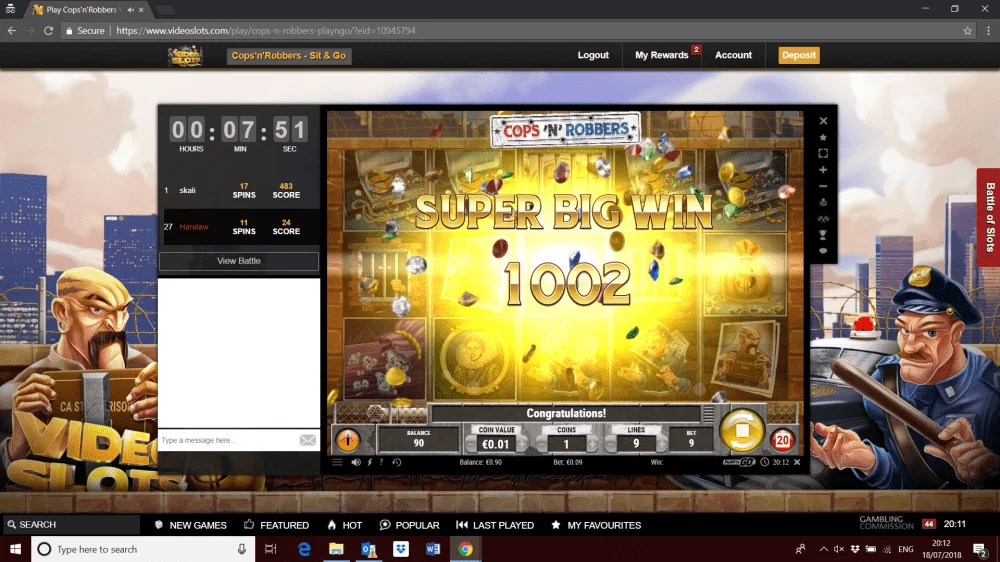The height and width of the screenshot is (562, 1000).
Task: Open game history clock icon
Action: point(397,462)
